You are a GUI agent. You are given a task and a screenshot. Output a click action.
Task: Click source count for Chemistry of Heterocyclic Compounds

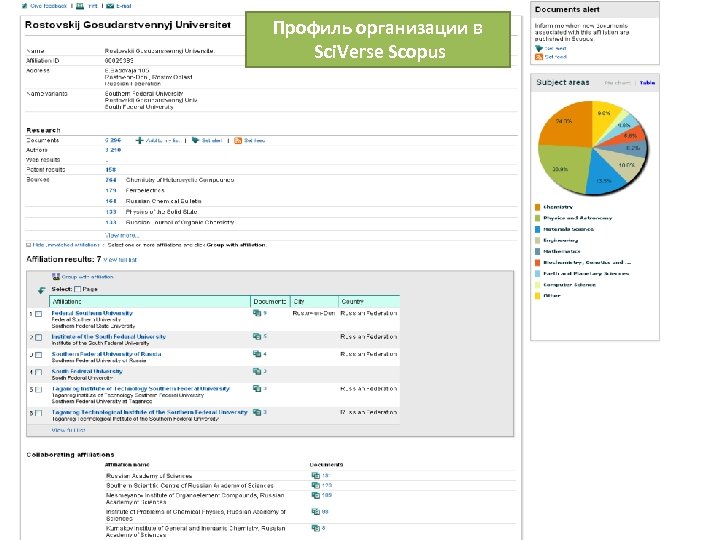point(111,180)
